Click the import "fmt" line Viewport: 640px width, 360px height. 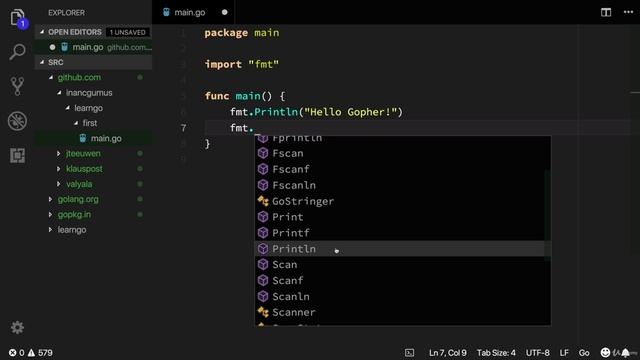pyautogui.click(x=242, y=64)
